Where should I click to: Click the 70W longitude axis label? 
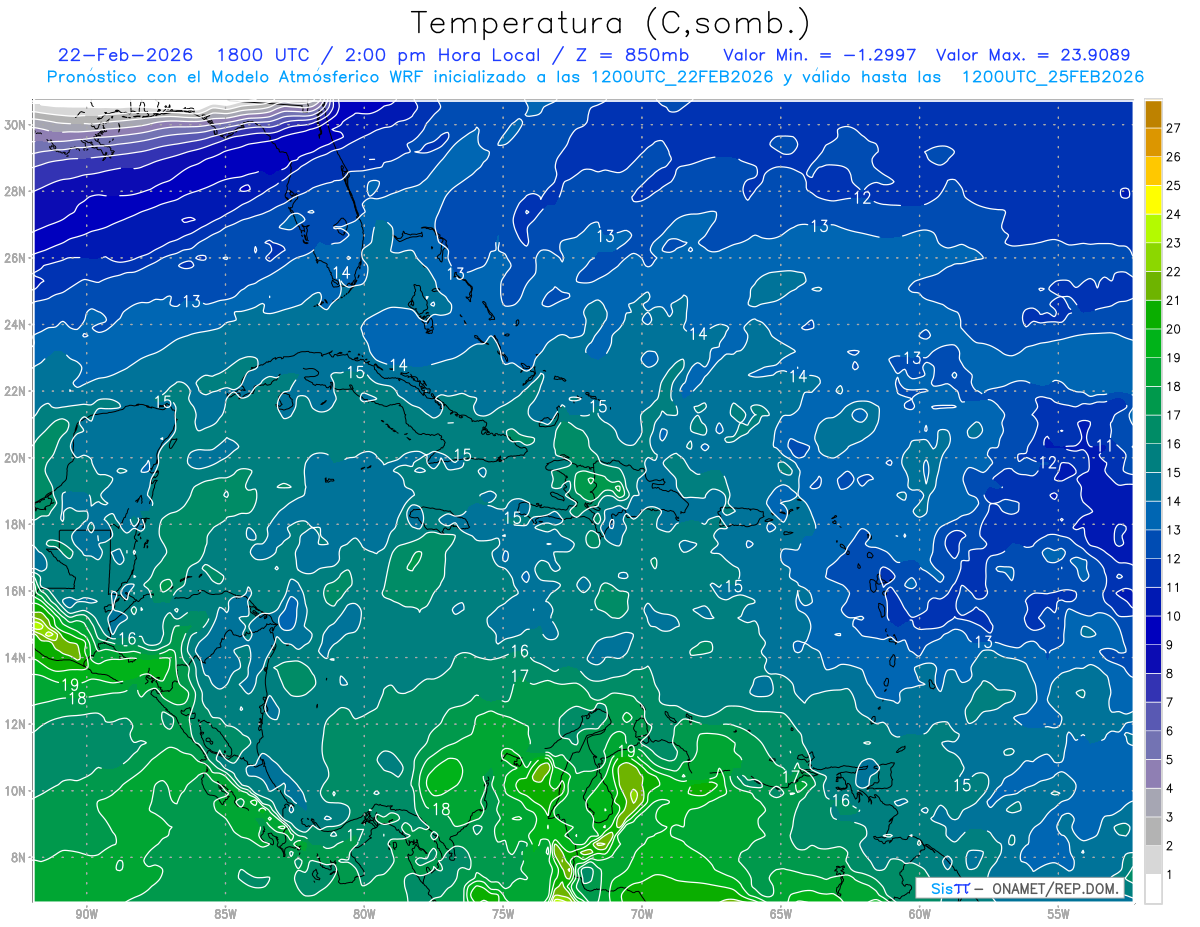pyautogui.click(x=642, y=914)
